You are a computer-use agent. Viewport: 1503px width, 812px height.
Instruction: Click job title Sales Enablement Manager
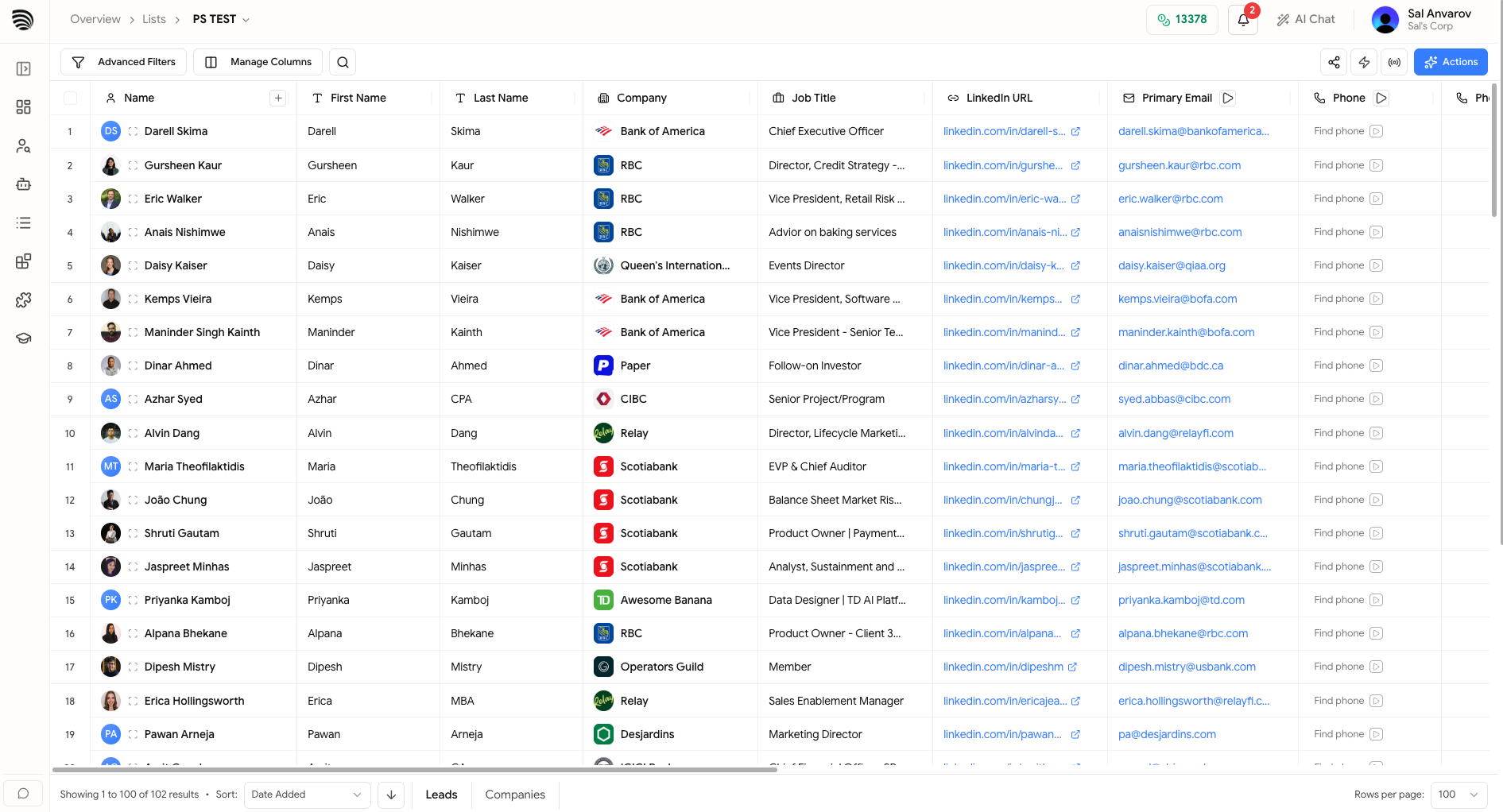click(836, 701)
